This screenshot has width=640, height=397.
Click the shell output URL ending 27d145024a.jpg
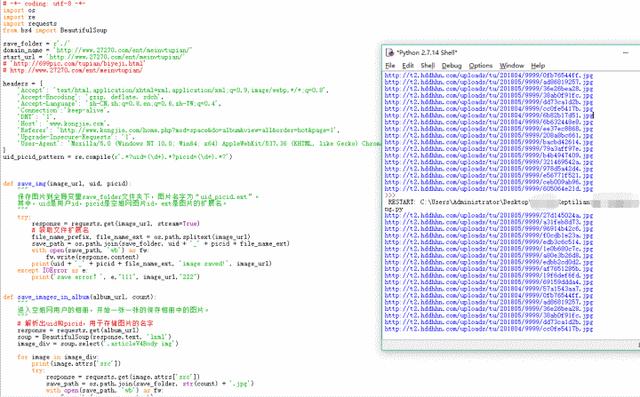(x=489, y=215)
